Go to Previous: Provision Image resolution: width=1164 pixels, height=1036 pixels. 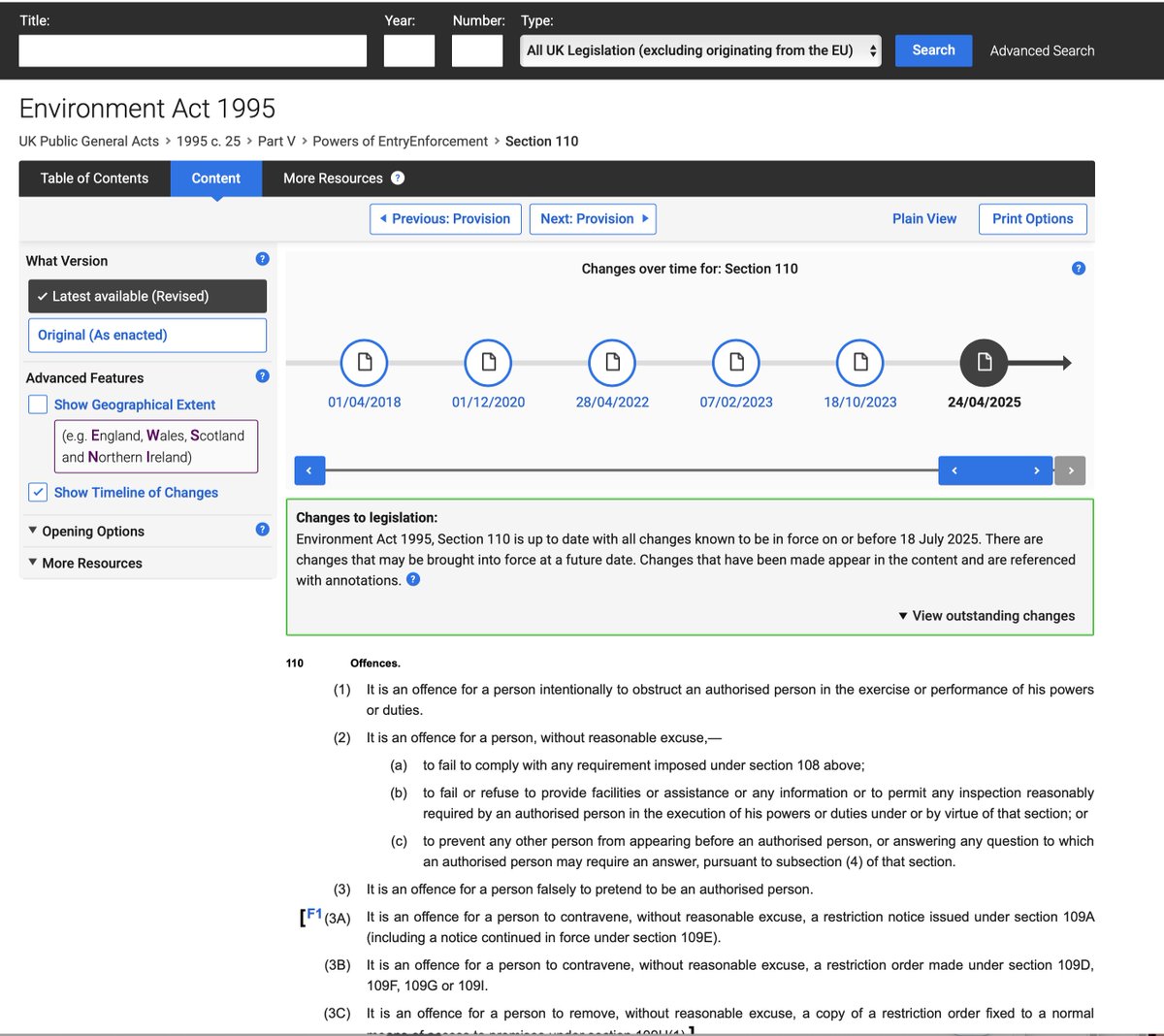pyautogui.click(x=445, y=219)
